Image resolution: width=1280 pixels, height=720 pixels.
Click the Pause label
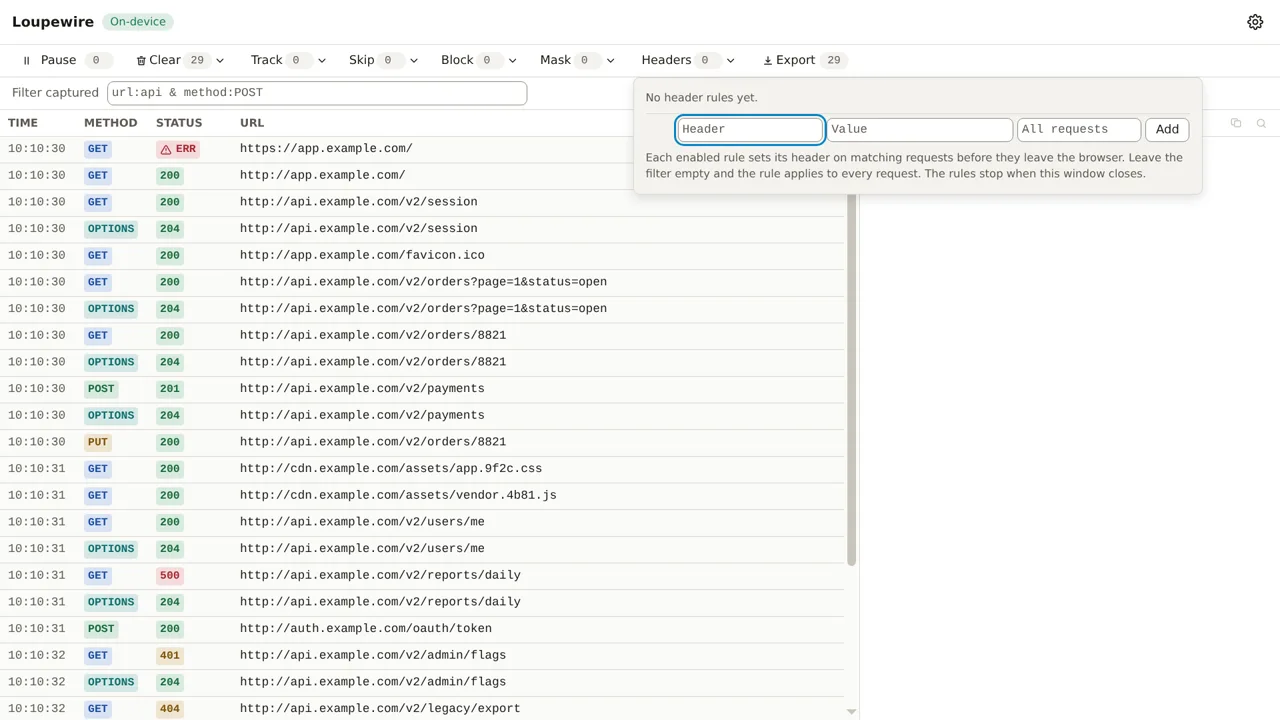[58, 60]
